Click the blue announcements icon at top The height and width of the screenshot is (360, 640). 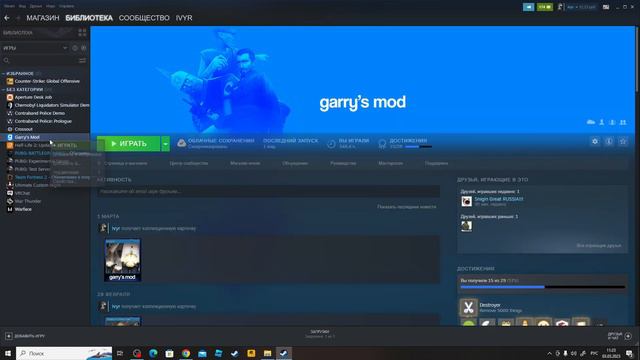coord(529,7)
